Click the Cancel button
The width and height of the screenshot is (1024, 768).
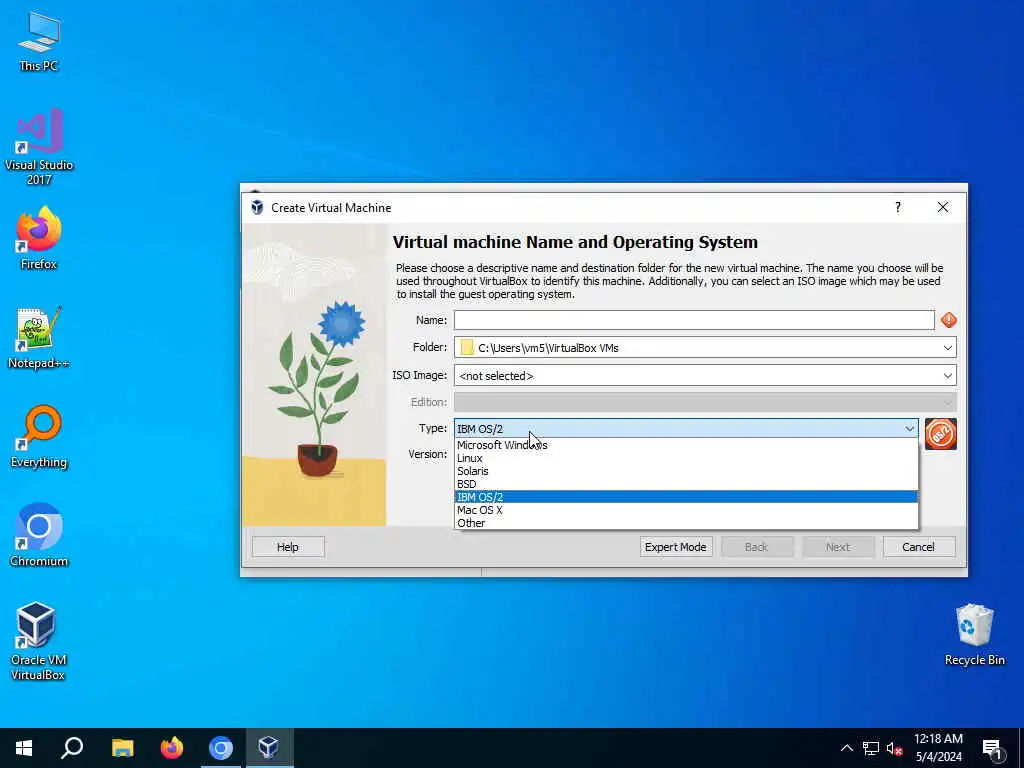pyautogui.click(x=918, y=547)
